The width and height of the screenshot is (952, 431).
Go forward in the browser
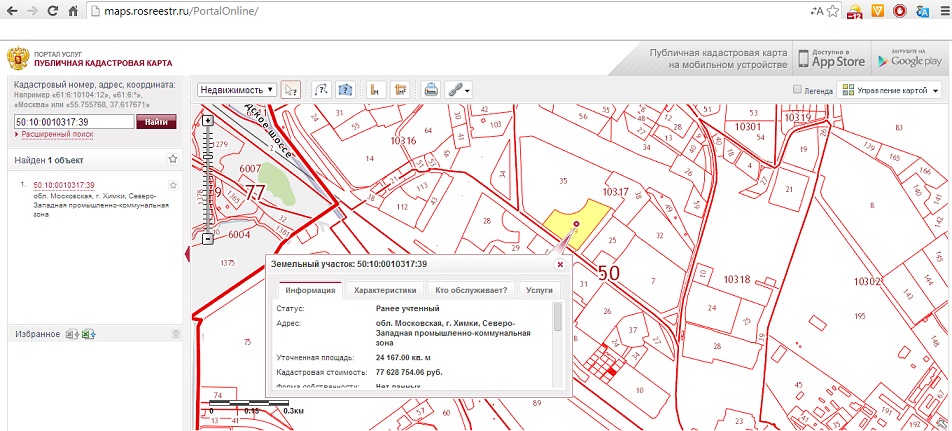coord(32,11)
